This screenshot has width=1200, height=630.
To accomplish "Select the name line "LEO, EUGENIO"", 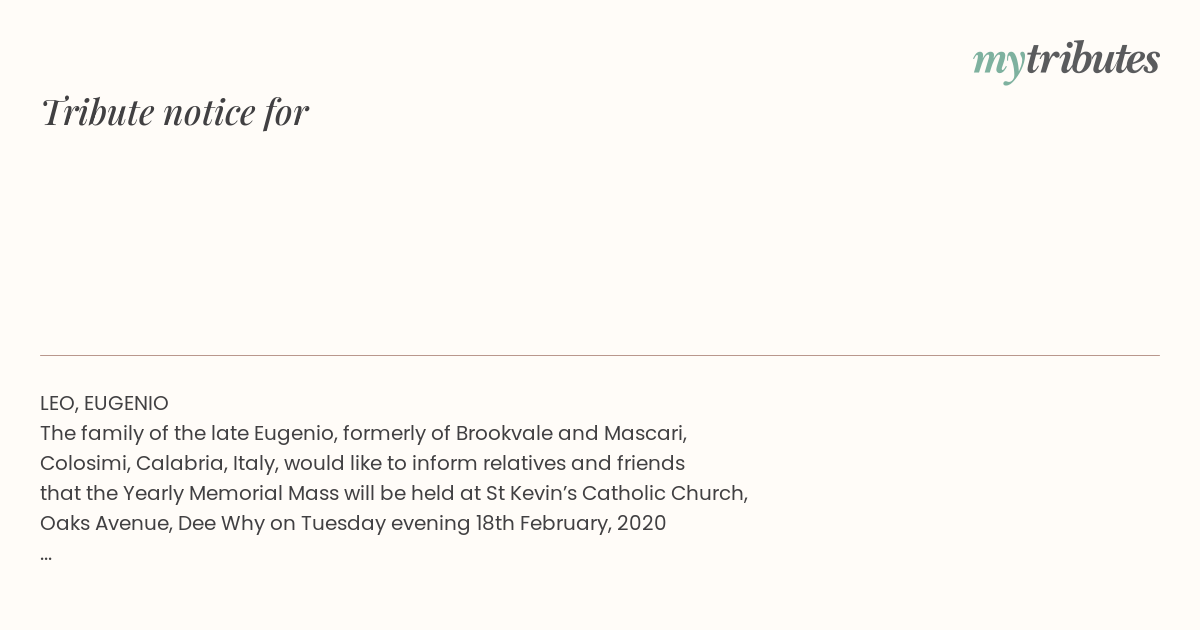I will [x=104, y=403].
